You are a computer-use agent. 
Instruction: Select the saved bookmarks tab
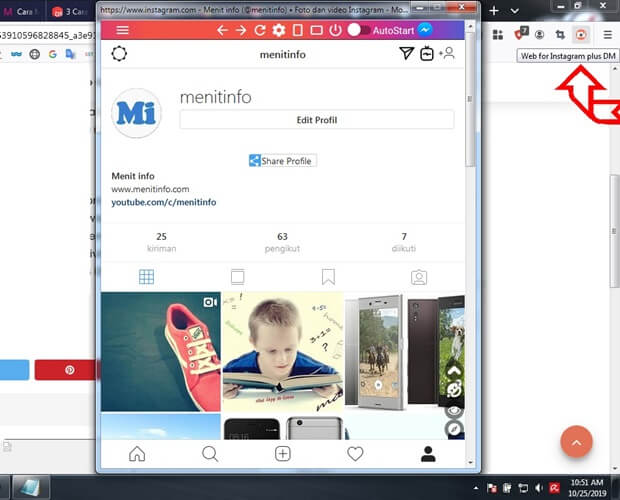[x=328, y=277]
